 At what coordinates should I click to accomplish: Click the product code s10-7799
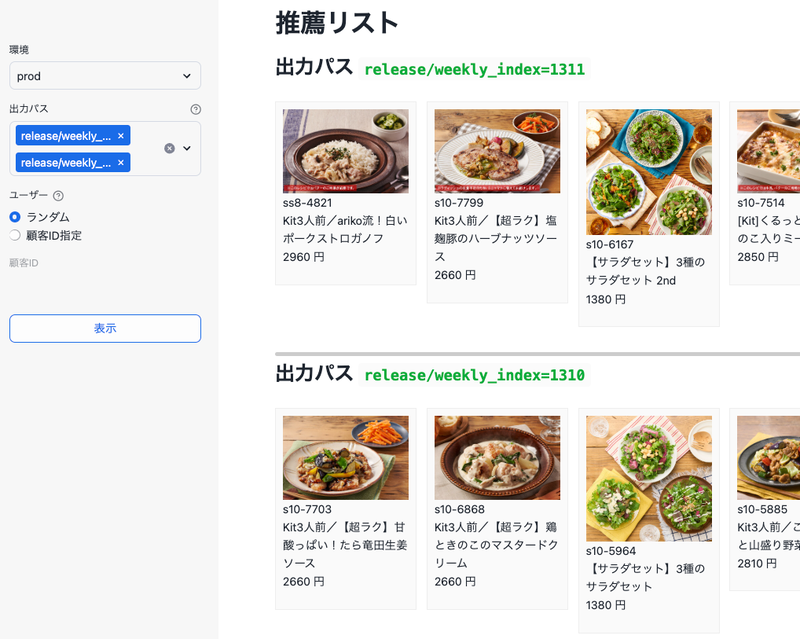(x=459, y=203)
